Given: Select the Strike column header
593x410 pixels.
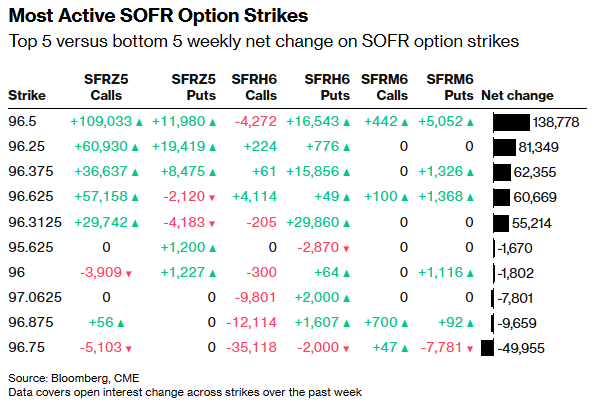Looking at the screenshot, I should tap(27, 95).
